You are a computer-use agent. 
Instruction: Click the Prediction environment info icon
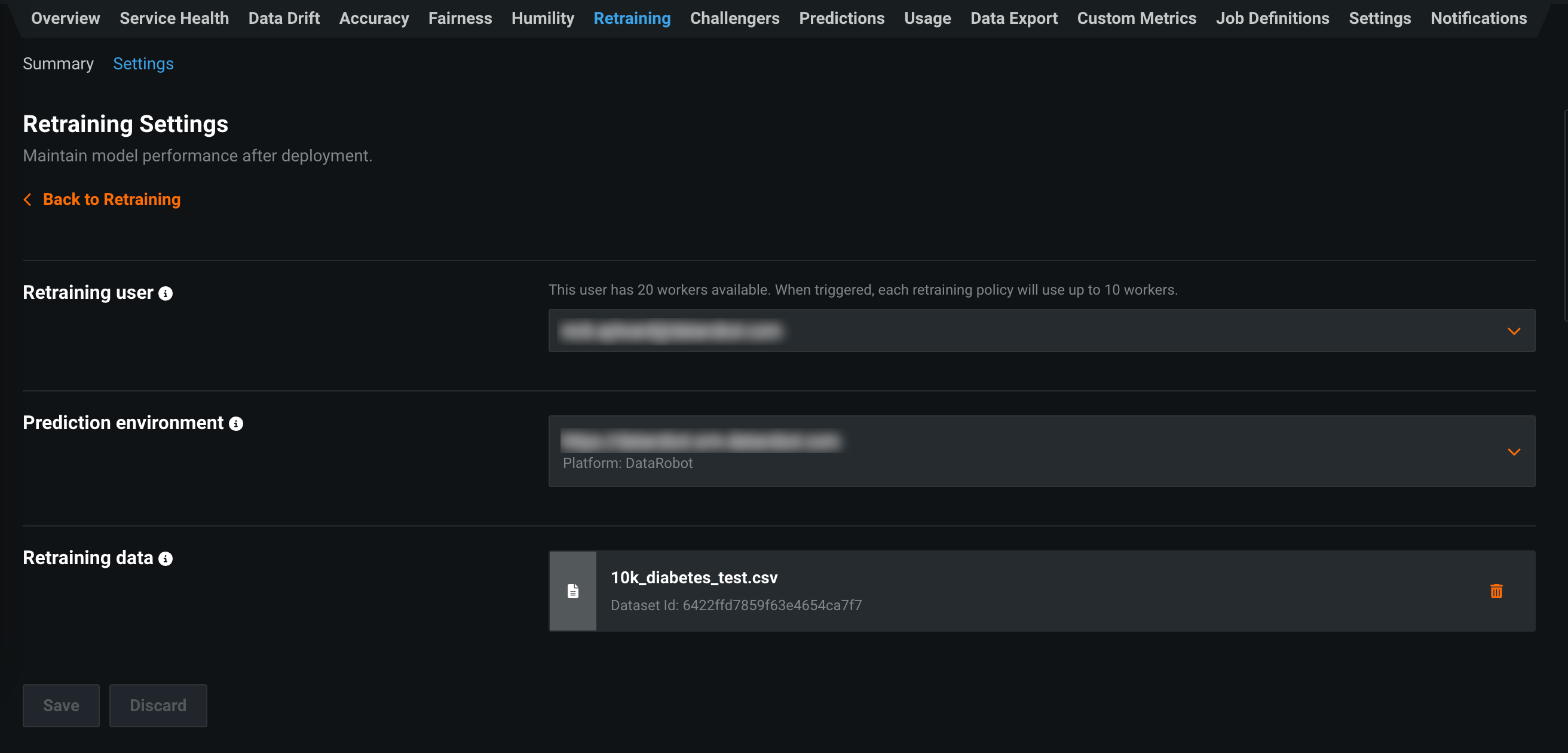pos(236,424)
